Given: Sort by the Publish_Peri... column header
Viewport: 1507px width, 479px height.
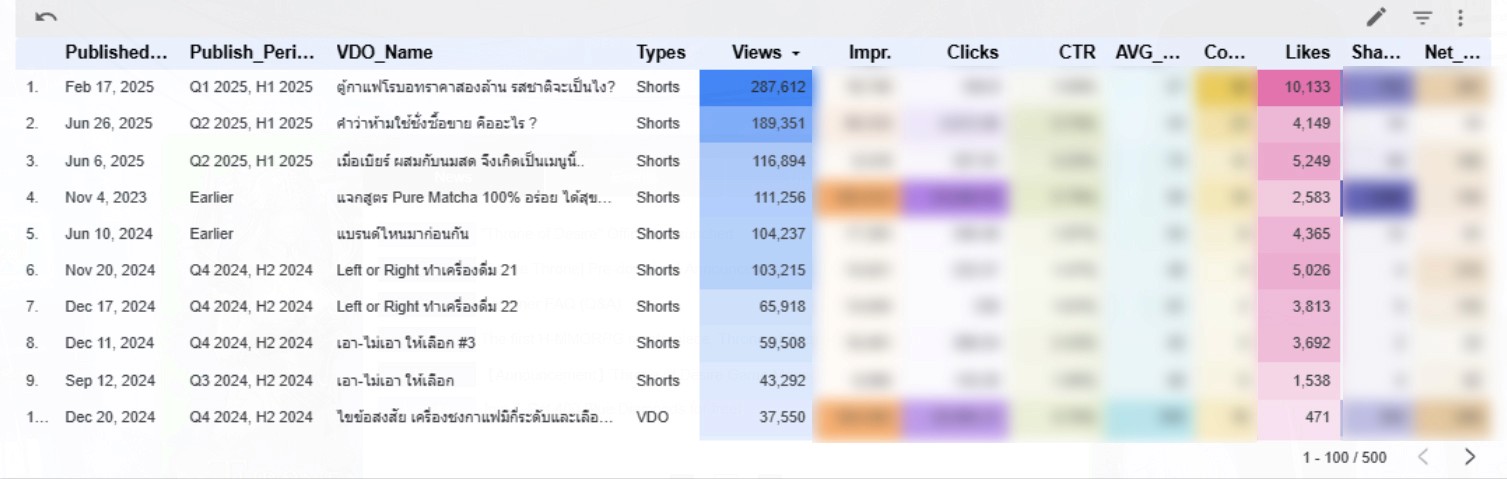Looking at the screenshot, I should pos(252,52).
